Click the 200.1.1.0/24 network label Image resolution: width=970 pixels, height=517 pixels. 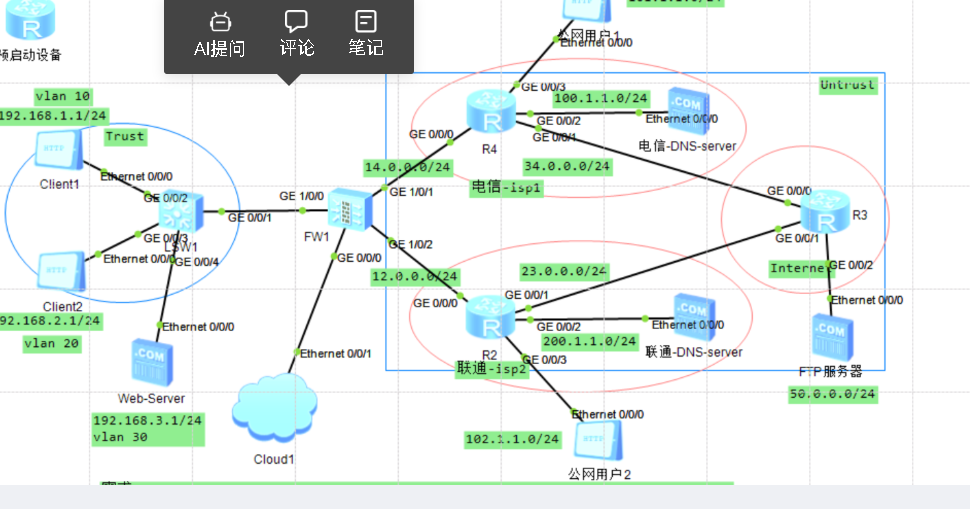click(x=590, y=341)
